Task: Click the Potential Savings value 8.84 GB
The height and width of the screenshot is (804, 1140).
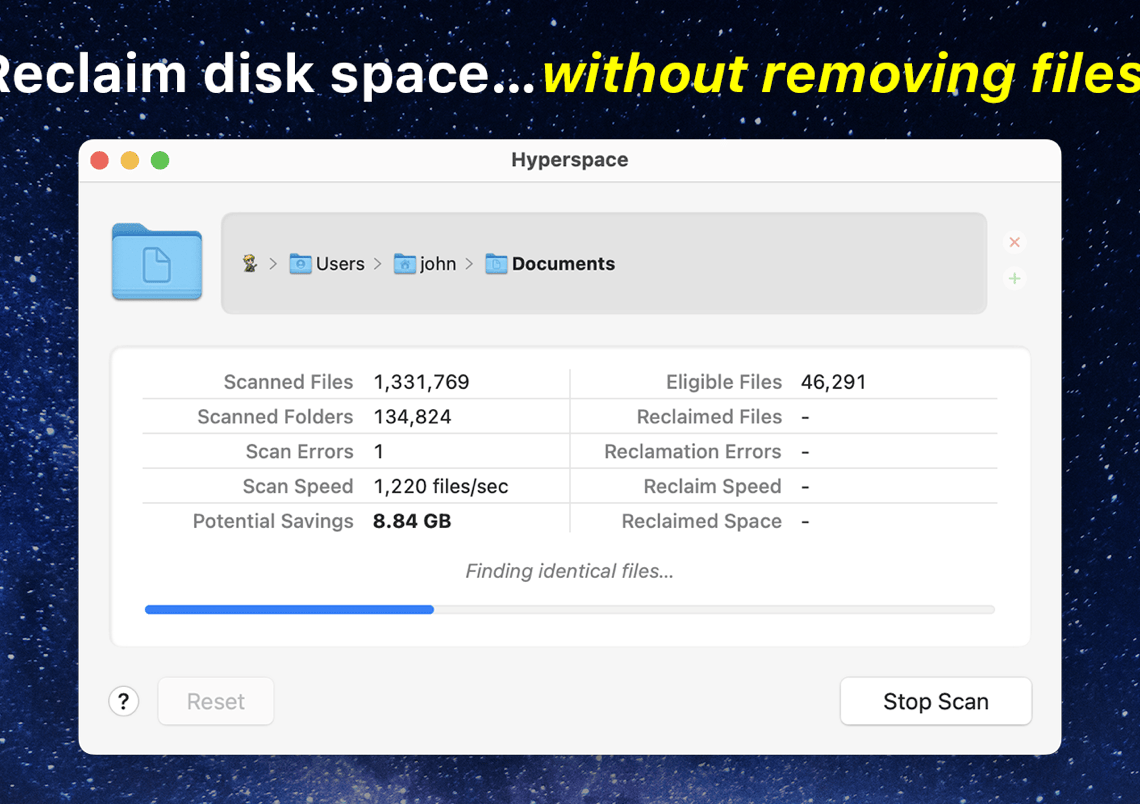Action: click(412, 521)
